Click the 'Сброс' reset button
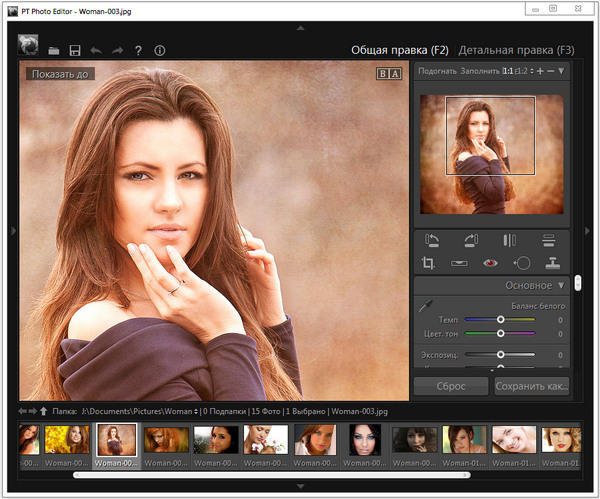This screenshot has width=600, height=499. coord(450,386)
